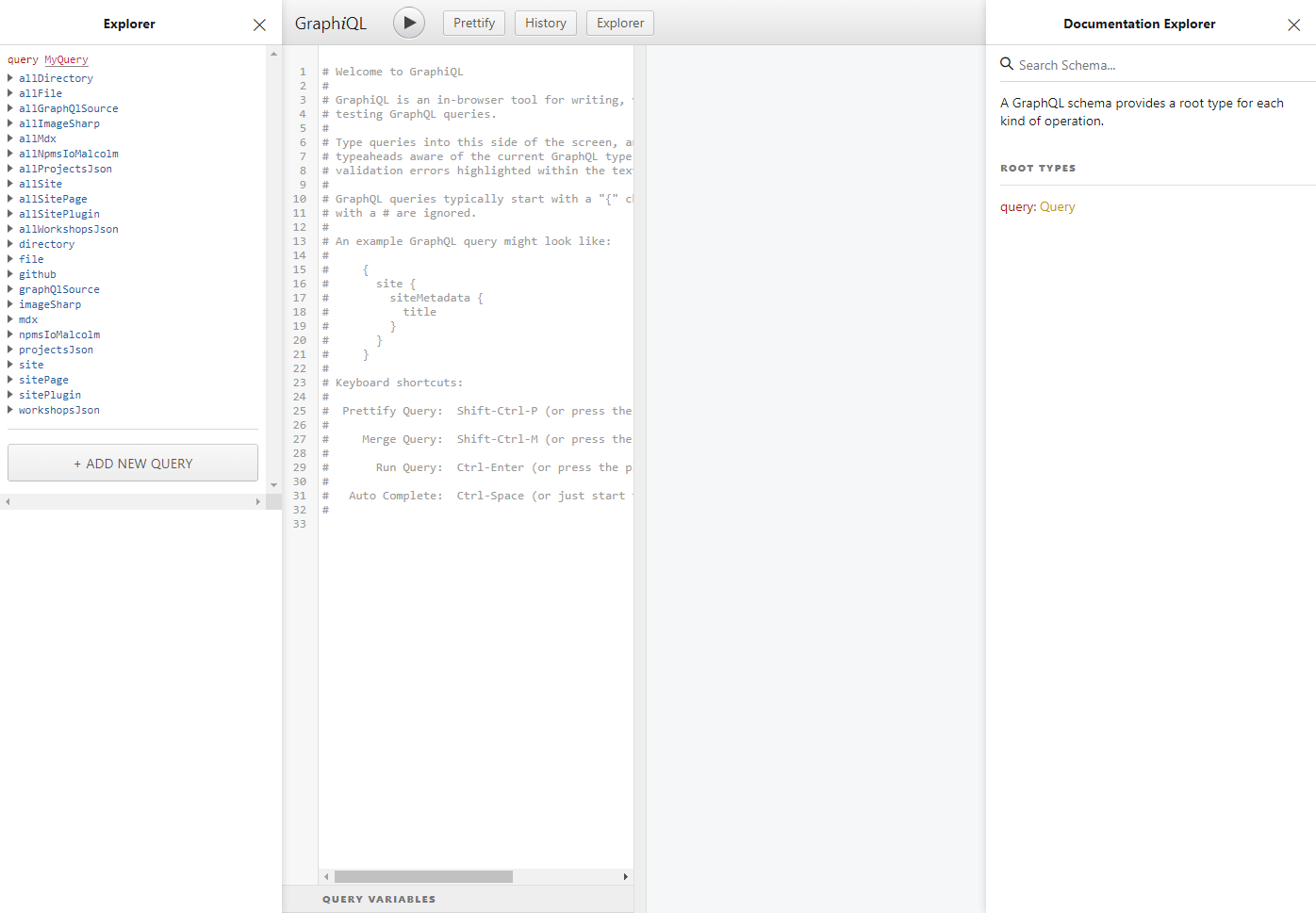Click the "siteMetadata {" comment text

coord(436,298)
